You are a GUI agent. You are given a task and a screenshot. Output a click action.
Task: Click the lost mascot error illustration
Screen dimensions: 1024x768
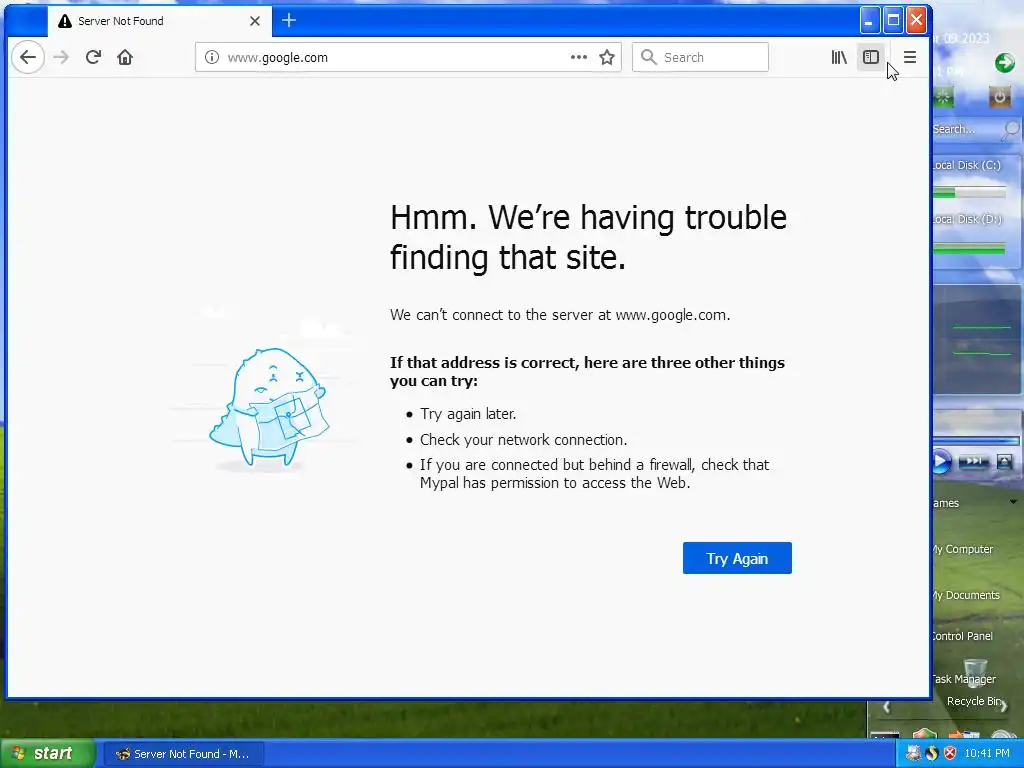click(268, 408)
